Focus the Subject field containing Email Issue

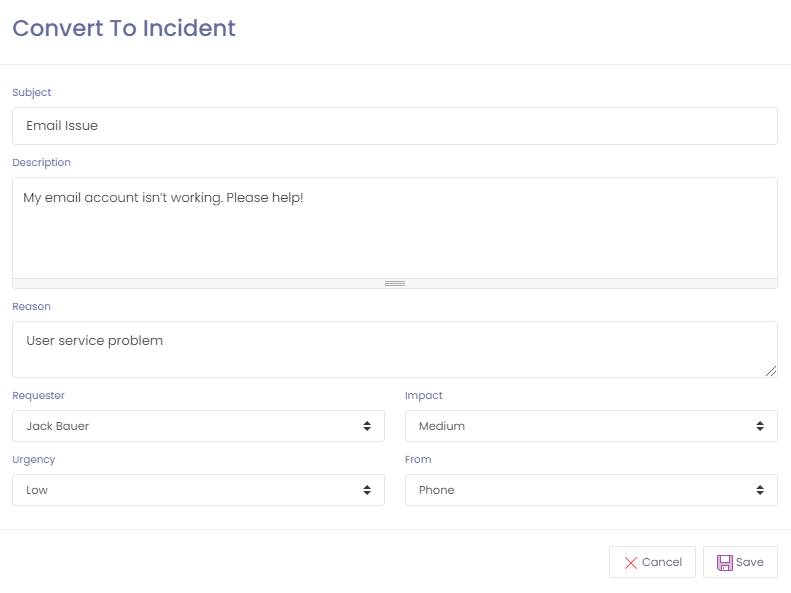(395, 126)
